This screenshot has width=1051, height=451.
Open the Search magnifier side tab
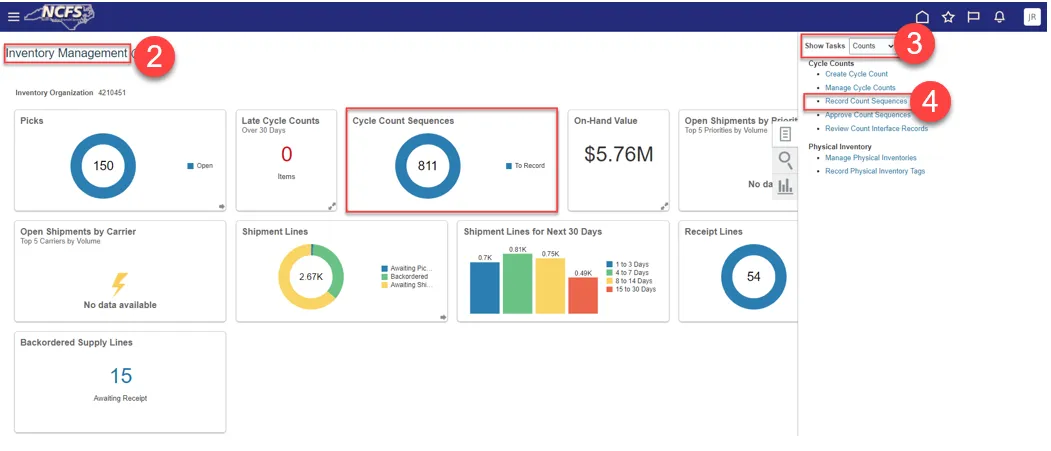click(x=785, y=160)
